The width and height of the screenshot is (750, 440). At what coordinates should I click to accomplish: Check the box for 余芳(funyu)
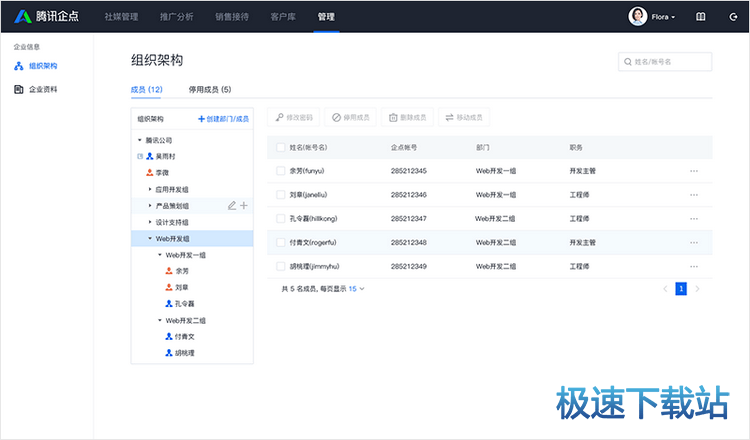pyautogui.click(x=281, y=171)
